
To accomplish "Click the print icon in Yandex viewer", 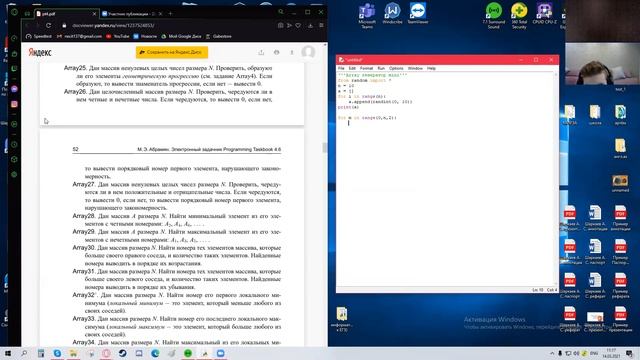I will click(277, 52).
